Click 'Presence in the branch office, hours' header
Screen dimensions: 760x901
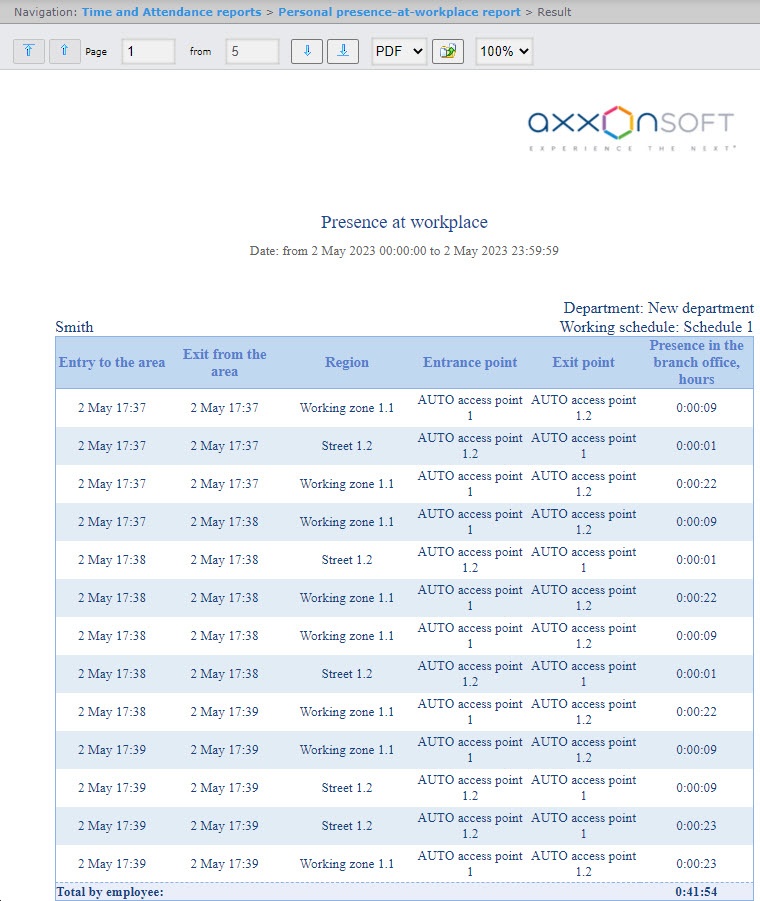point(696,363)
